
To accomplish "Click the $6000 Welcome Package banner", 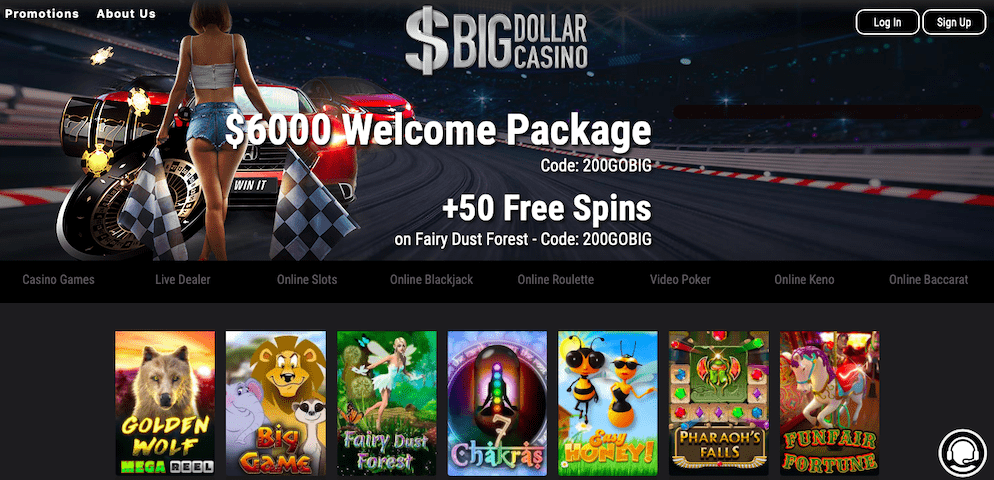I will tap(438, 131).
